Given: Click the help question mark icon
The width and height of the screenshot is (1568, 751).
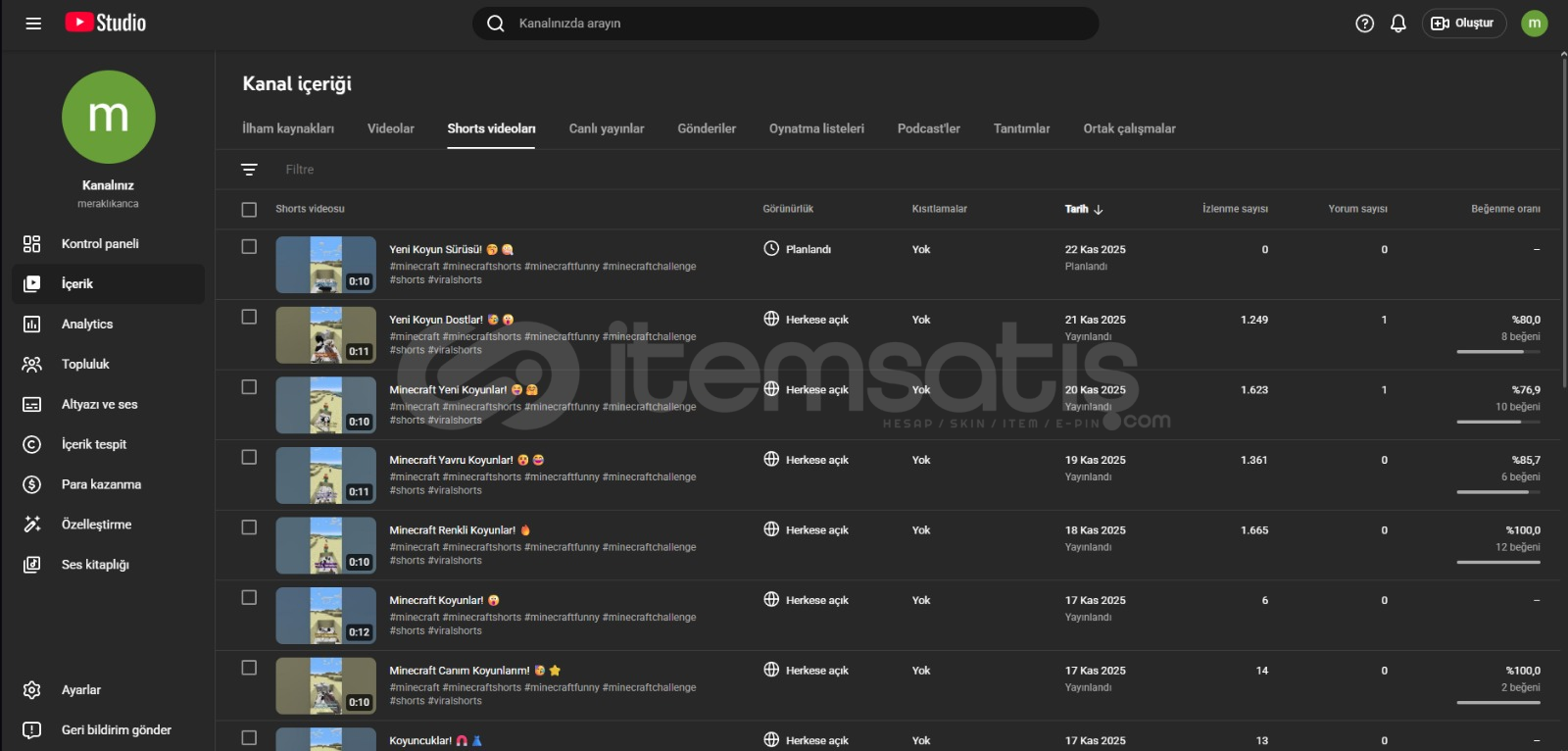Looking at the screenshot, I should [1364, 24].
